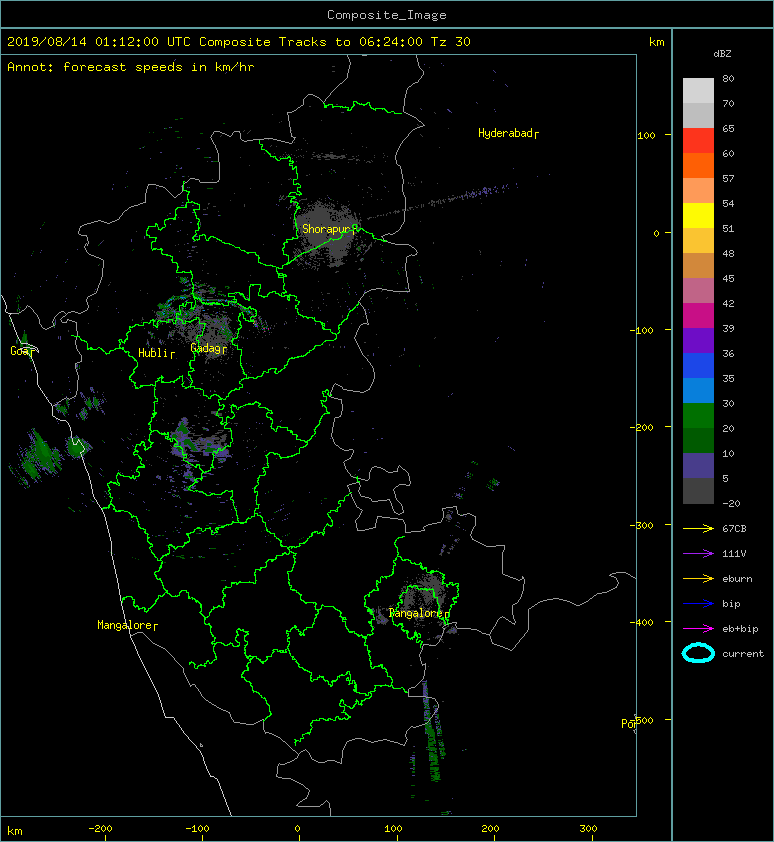This screenshot has width=774, height=842.
Task: Click the 60 dBZ orange color swatch
Action: [x=698, y=166]
